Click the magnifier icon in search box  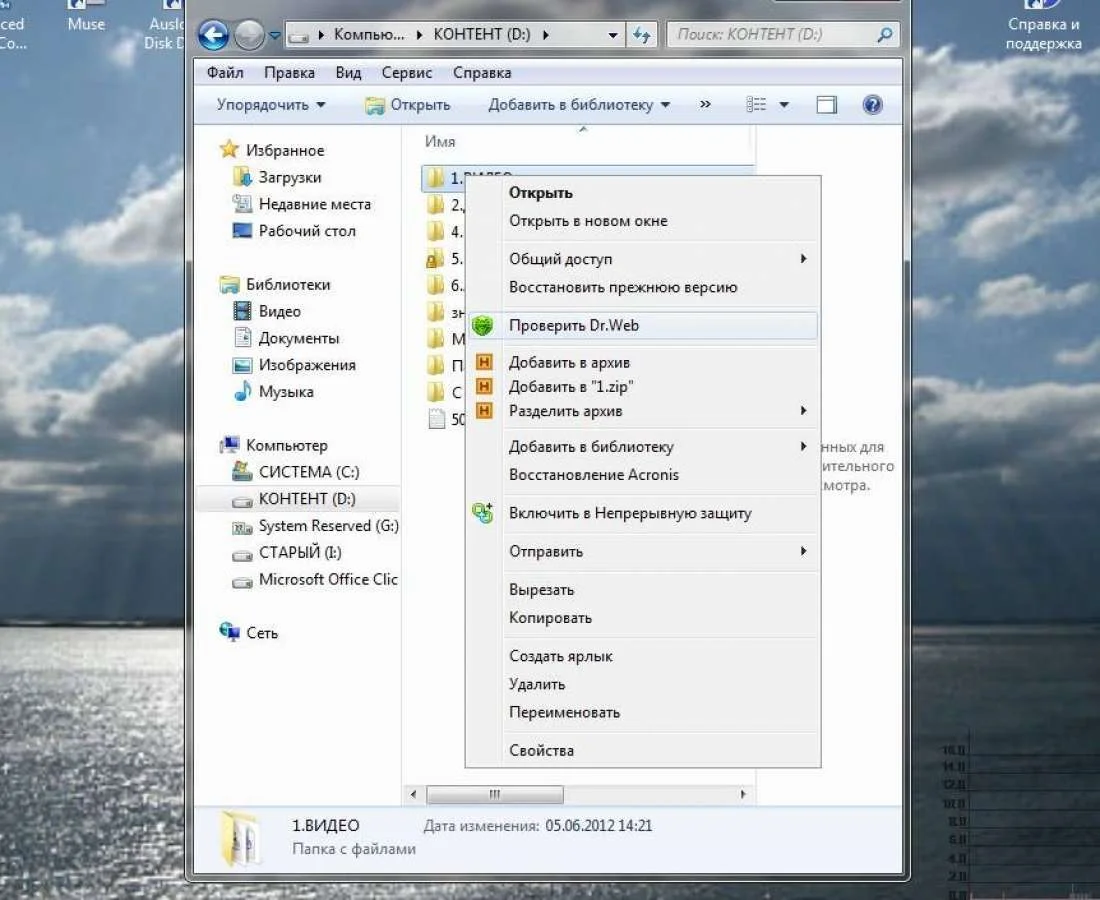[x=885, y=34]
